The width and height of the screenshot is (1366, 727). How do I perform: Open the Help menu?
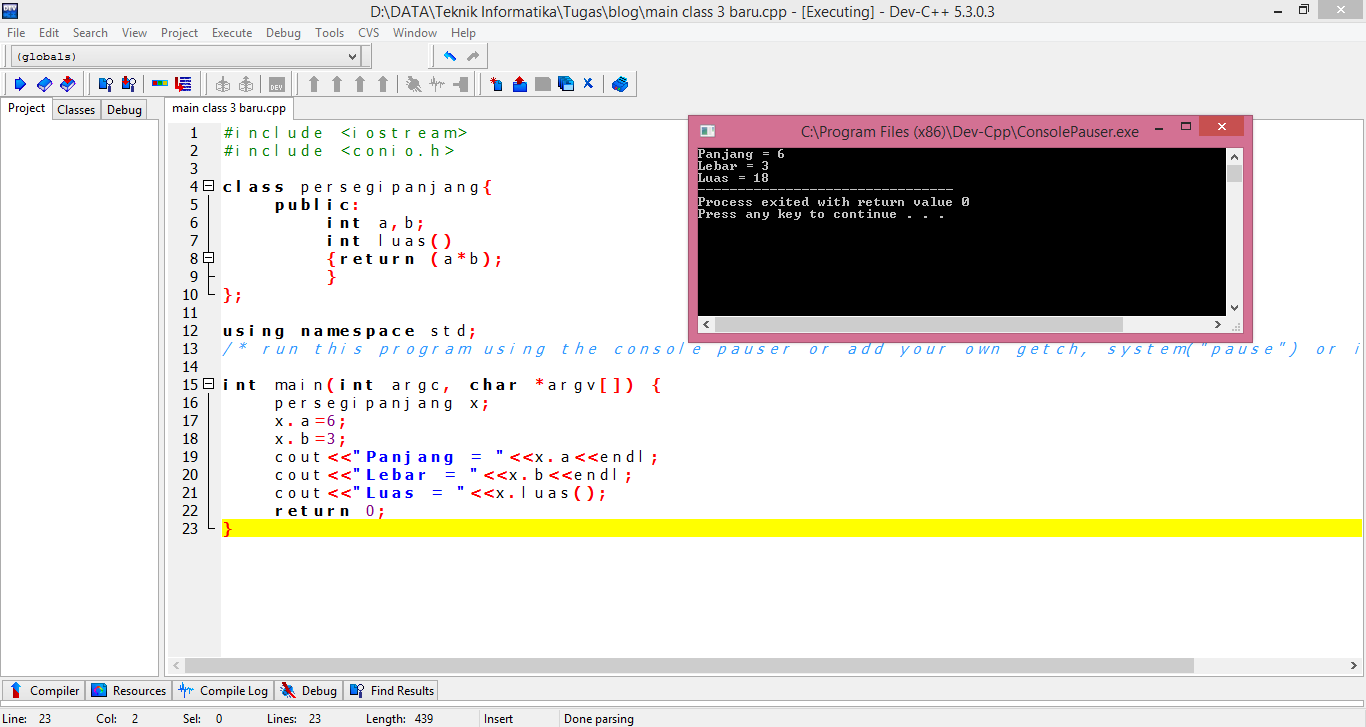point(463,33)
